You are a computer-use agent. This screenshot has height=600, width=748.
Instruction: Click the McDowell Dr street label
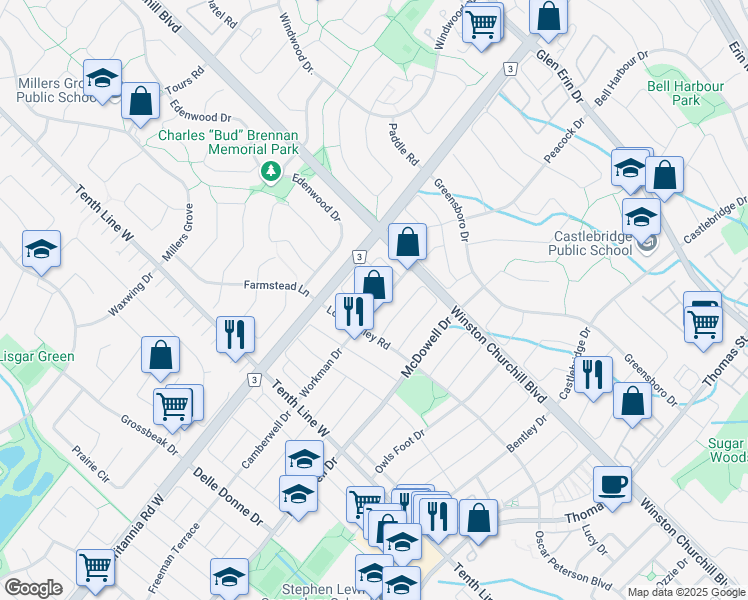tap(426, 347)
